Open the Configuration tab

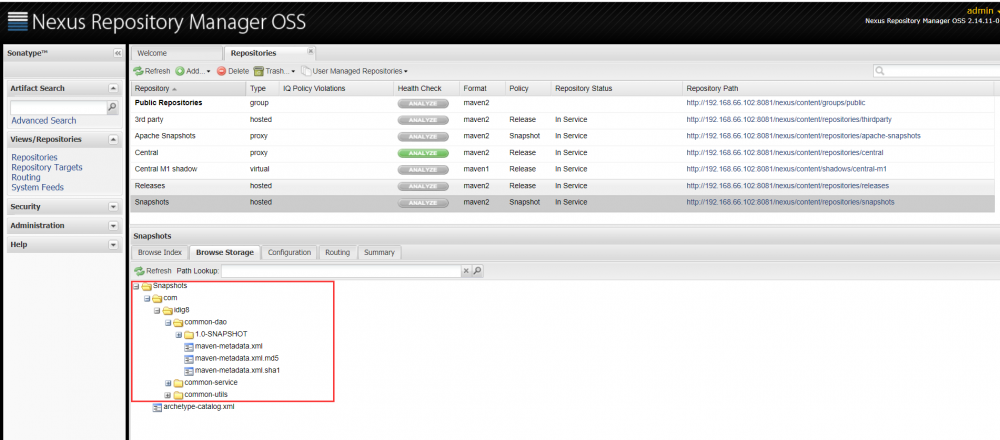pyautogui.click(x=290, y=253)
